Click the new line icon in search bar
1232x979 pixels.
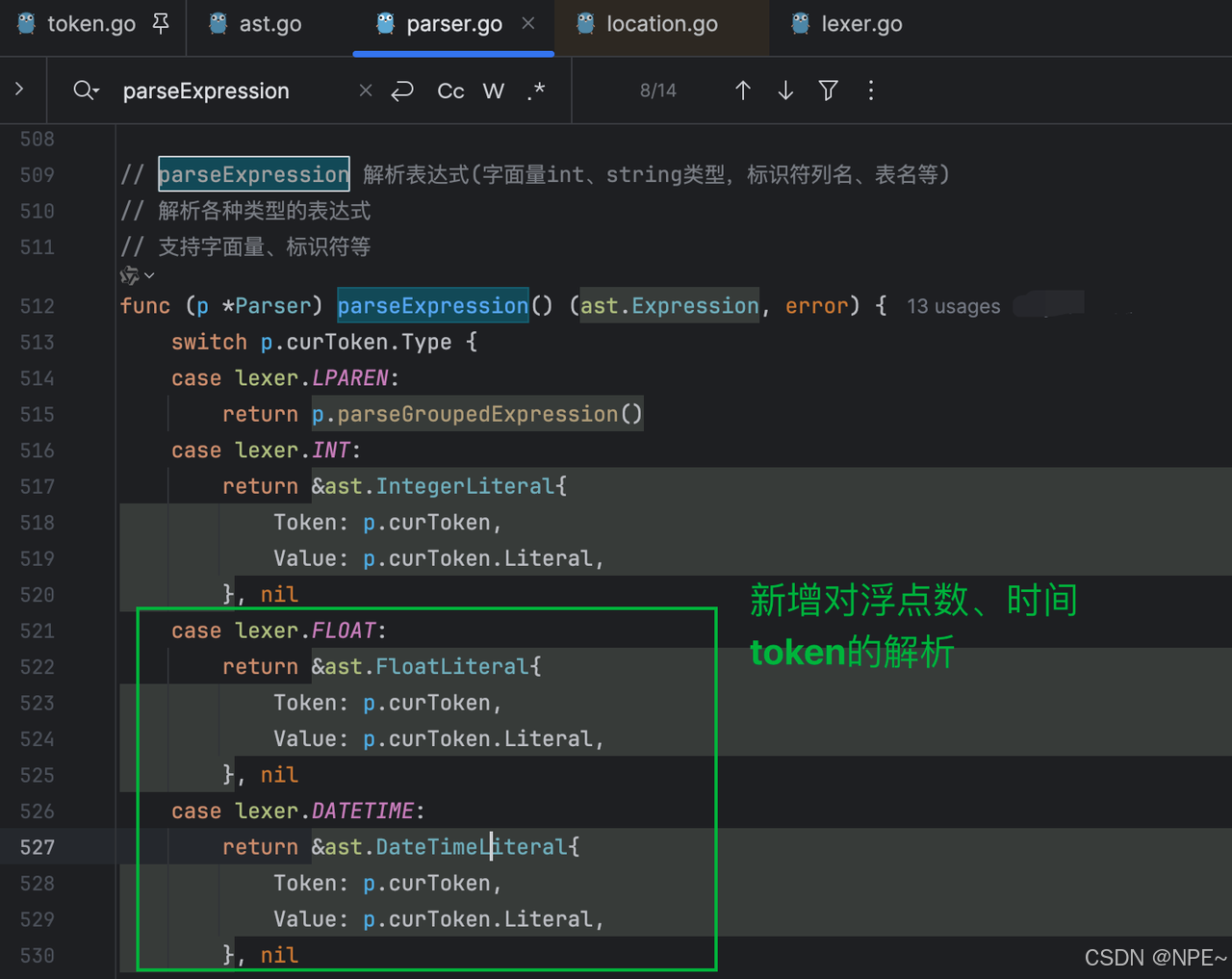(x=402, y=90)
